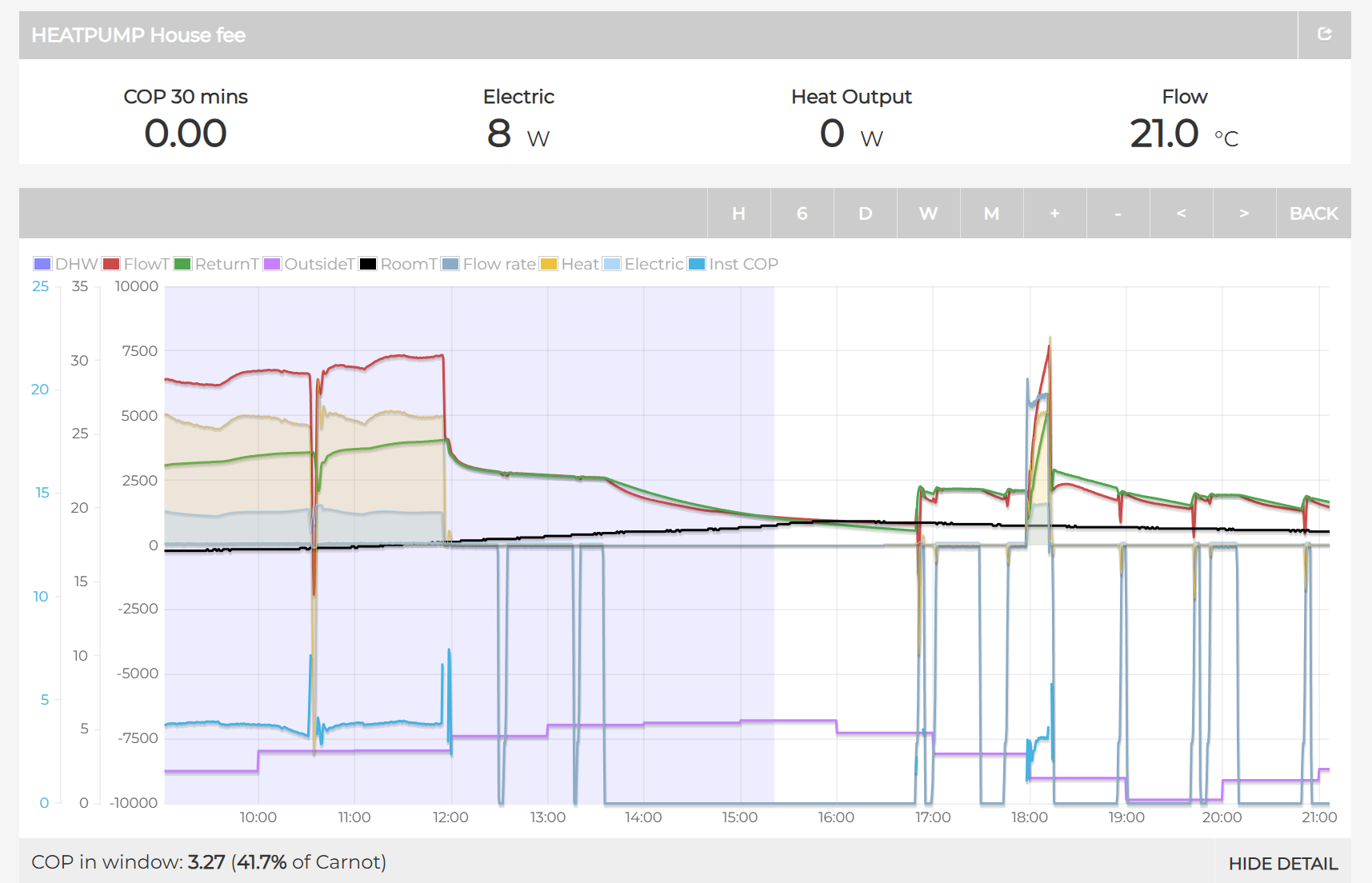Viewport: 1372px width, 883px height.
Task: Switch to the month (M) time range
Action: click(x=991, y=214)
